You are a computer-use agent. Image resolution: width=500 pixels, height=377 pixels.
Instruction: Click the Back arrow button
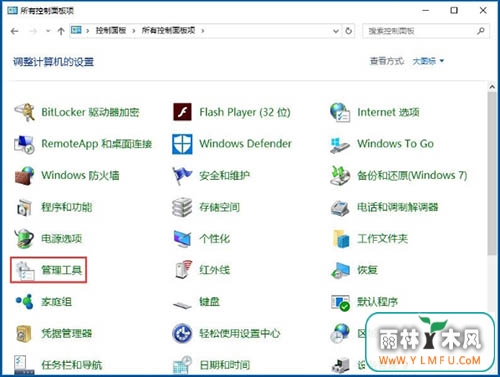(14, 31)
